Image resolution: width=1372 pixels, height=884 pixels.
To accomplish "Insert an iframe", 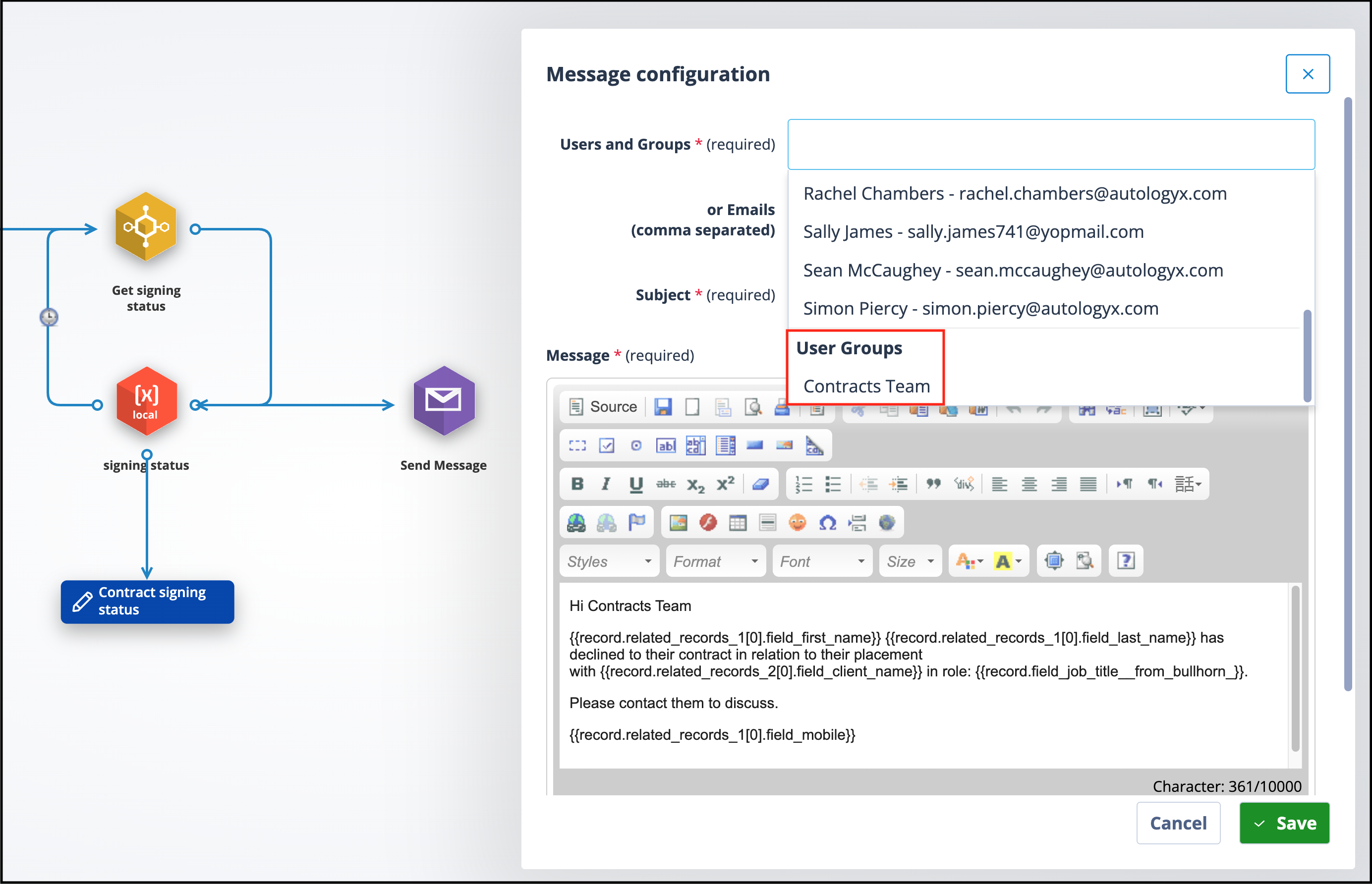I will click(887, 522).
